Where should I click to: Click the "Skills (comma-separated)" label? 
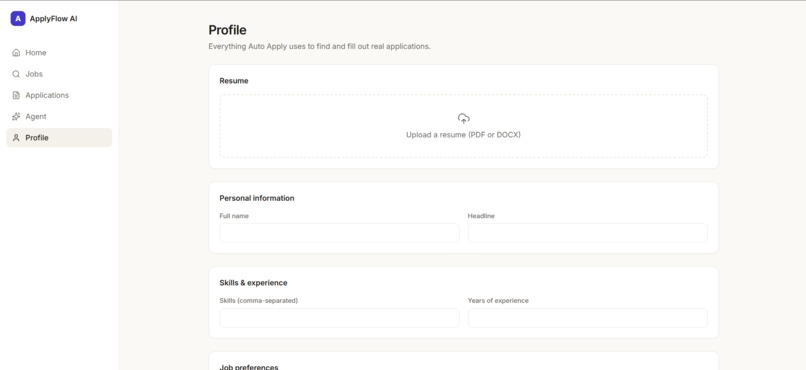[x=259, y=301]
